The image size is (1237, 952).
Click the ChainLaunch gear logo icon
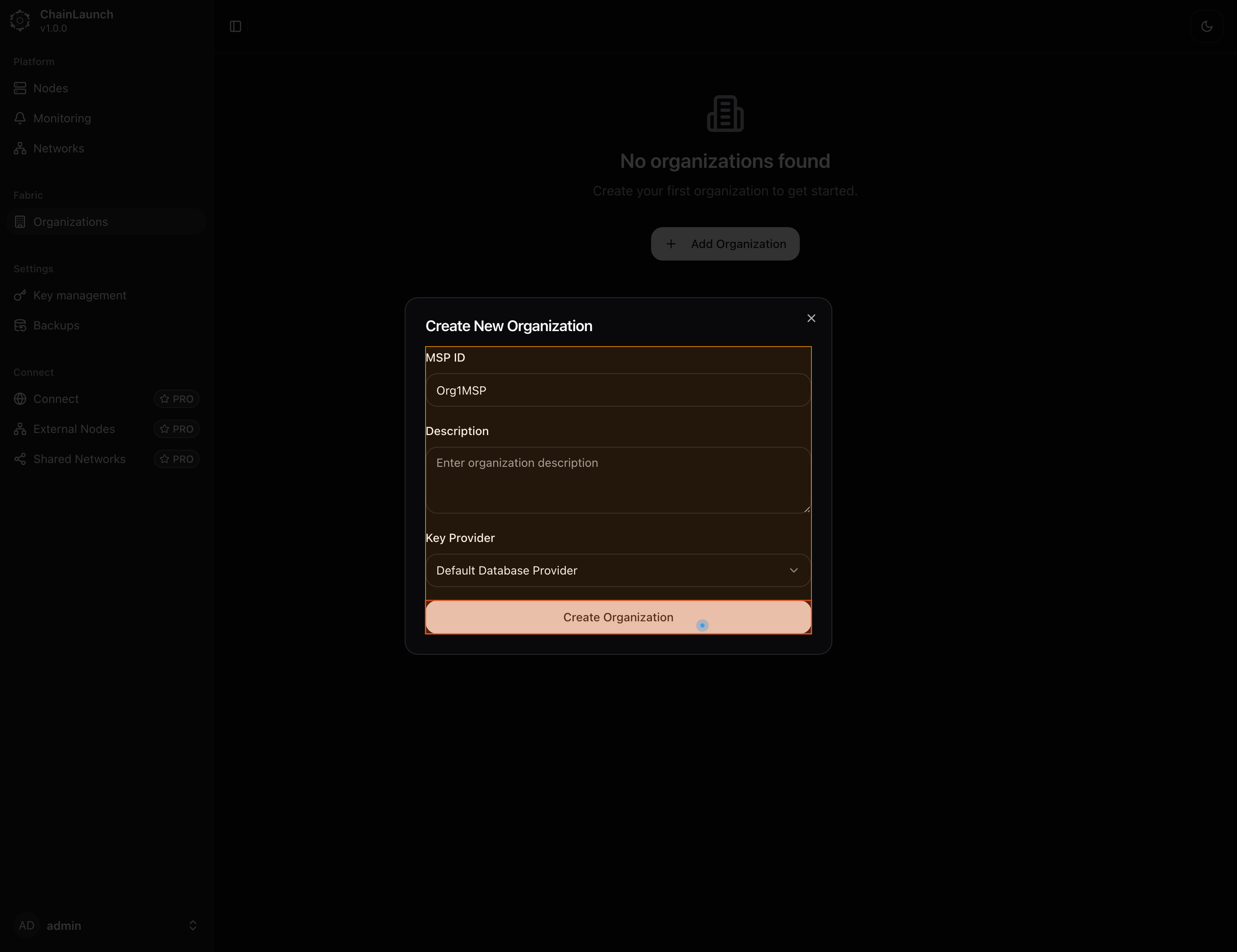coord(20,20)
